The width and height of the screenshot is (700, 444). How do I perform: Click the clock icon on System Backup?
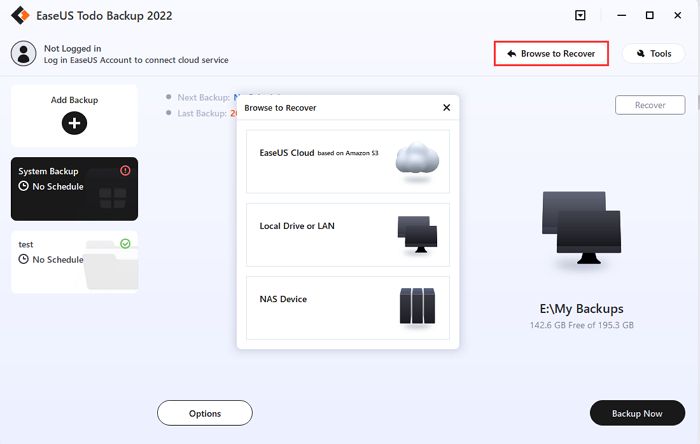pos(24,187)
